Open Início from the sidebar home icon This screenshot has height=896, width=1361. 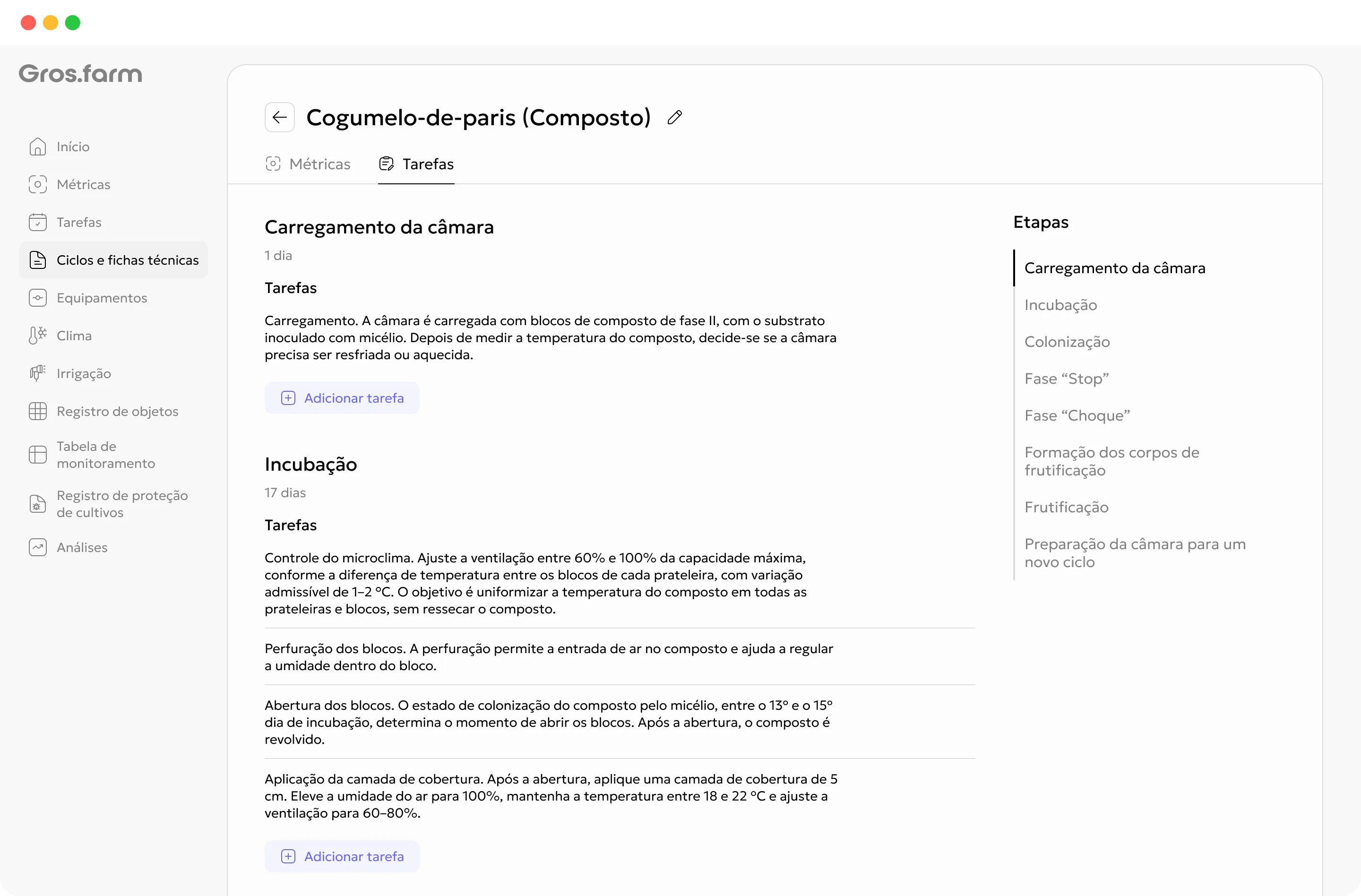(x=38, y=146)
